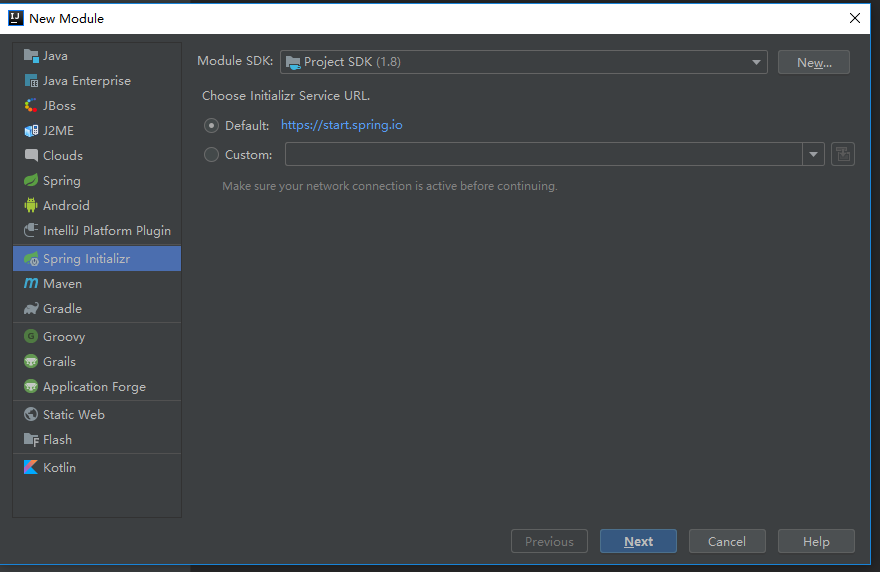880x572 pixels.
Task: Select the Java module type icon
Action: click(x=31, y=56)
